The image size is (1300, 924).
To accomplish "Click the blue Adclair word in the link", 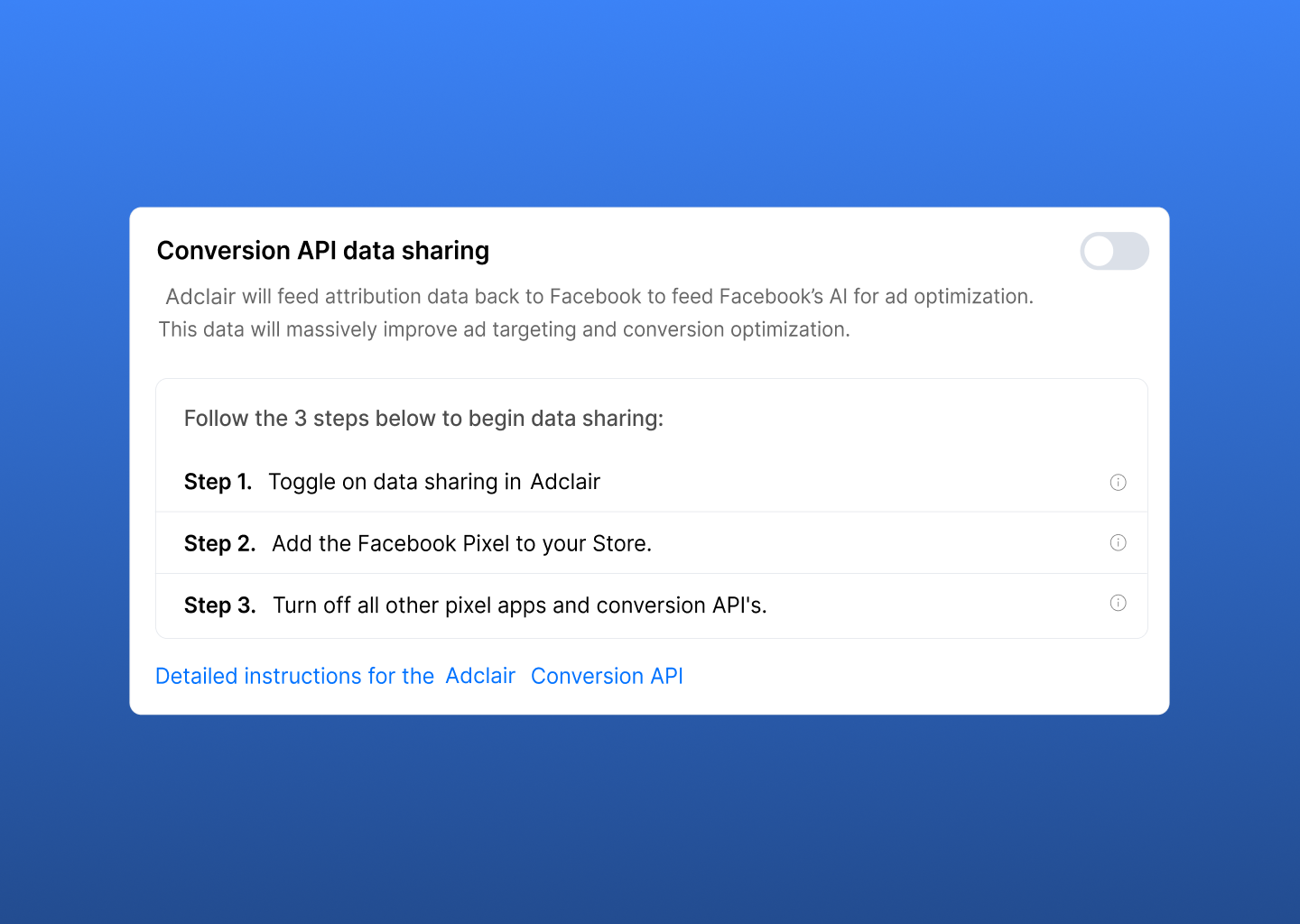I will click(x=480, y=676).
